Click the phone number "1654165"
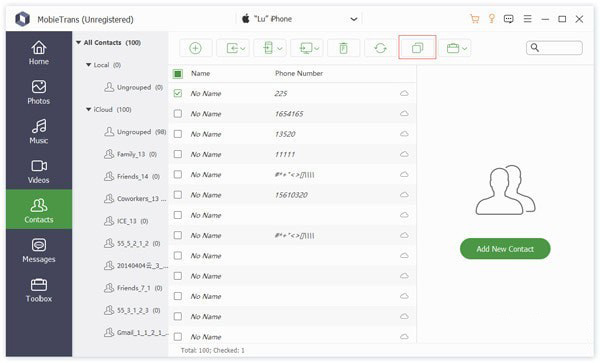The width and height of the screenshot is (600, 363). click(289, 114)
